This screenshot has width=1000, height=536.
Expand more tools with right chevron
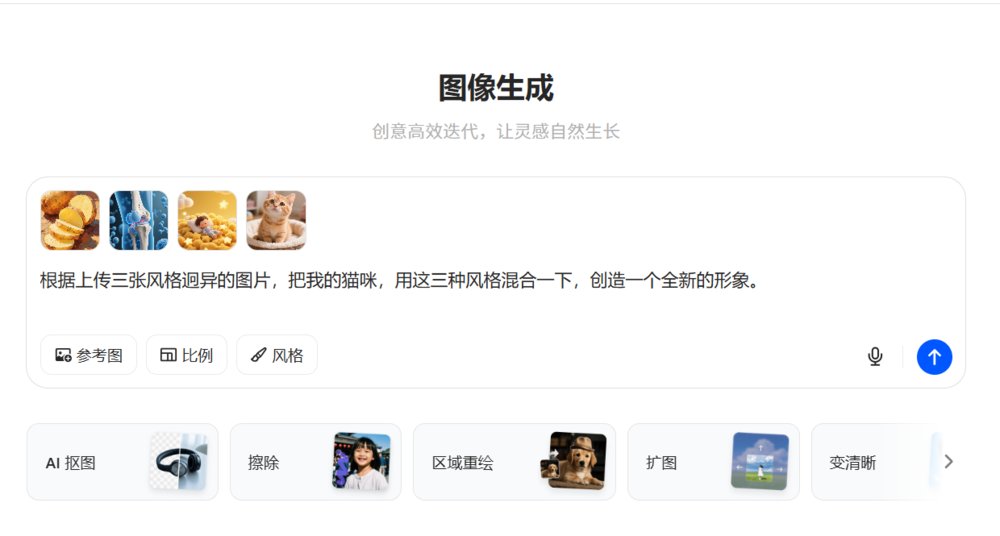click(948, 461)
